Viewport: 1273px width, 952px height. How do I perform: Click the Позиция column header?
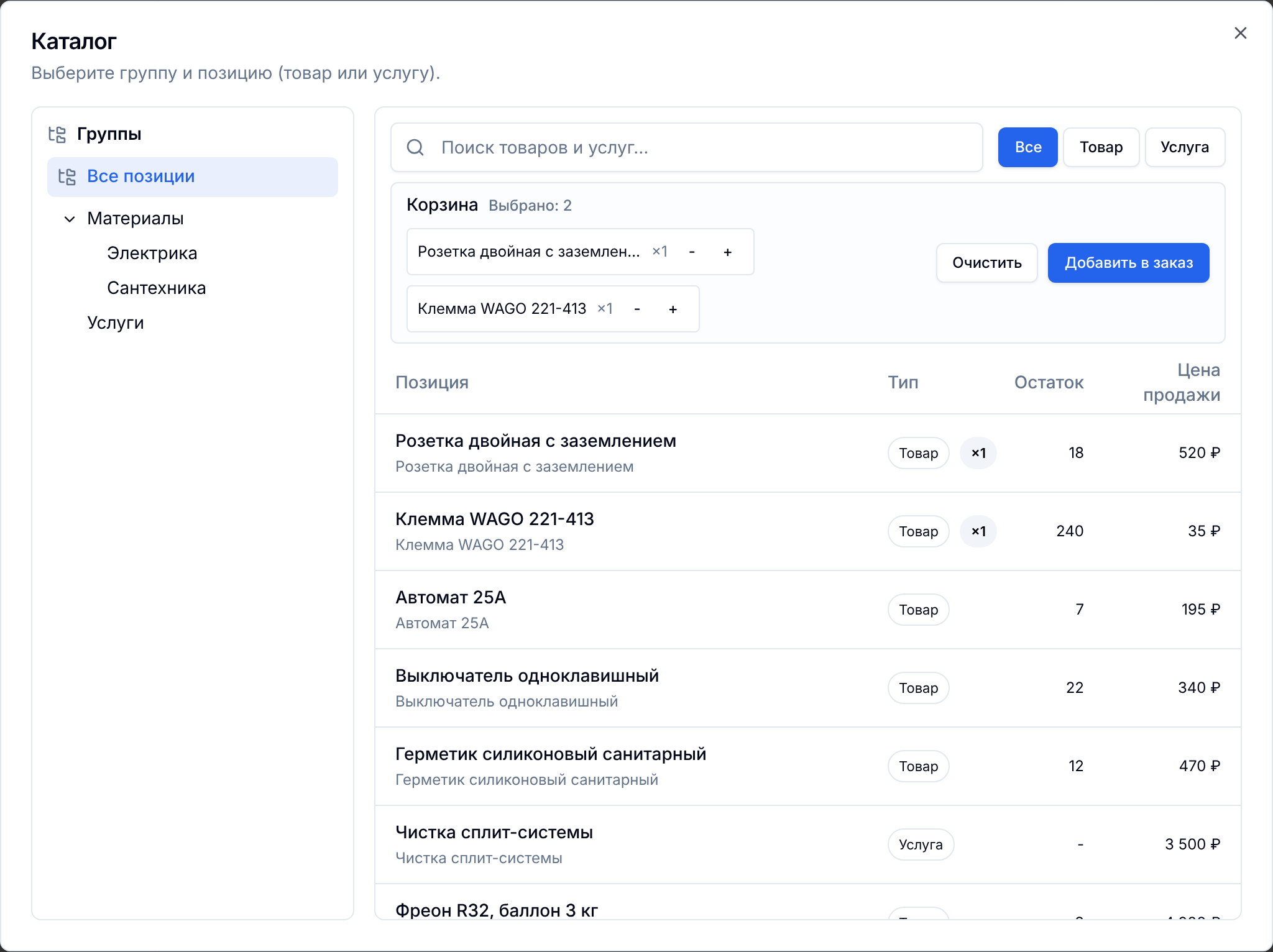coord(432,382)
